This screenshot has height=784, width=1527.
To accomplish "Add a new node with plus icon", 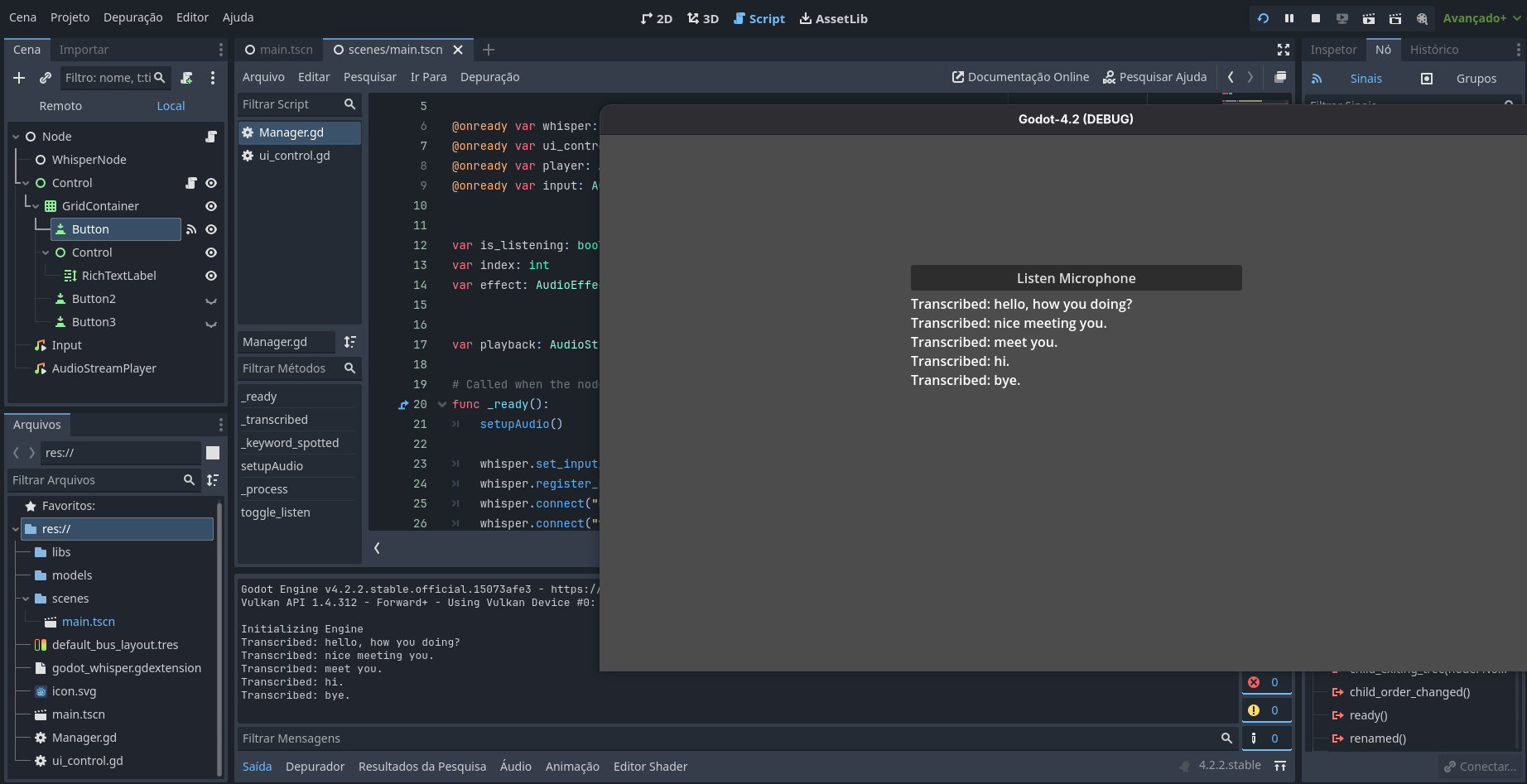I will click(19, 78).
